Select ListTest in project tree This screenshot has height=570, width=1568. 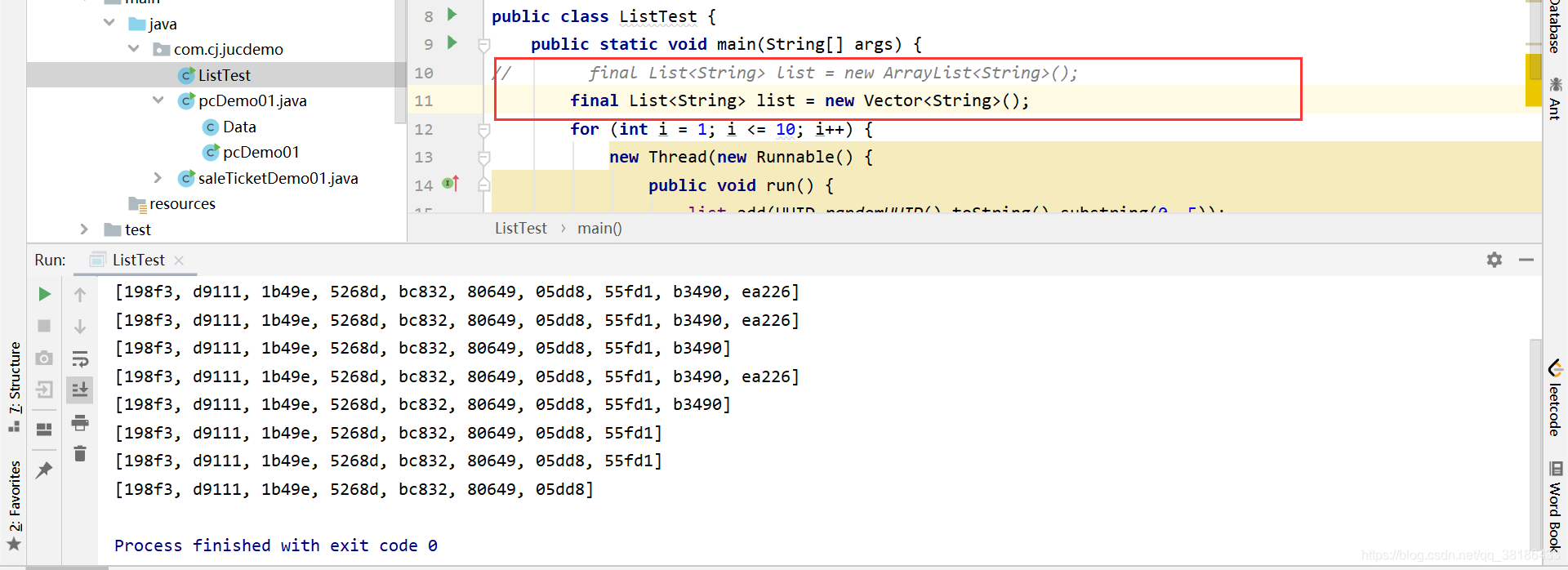(216, 75)
